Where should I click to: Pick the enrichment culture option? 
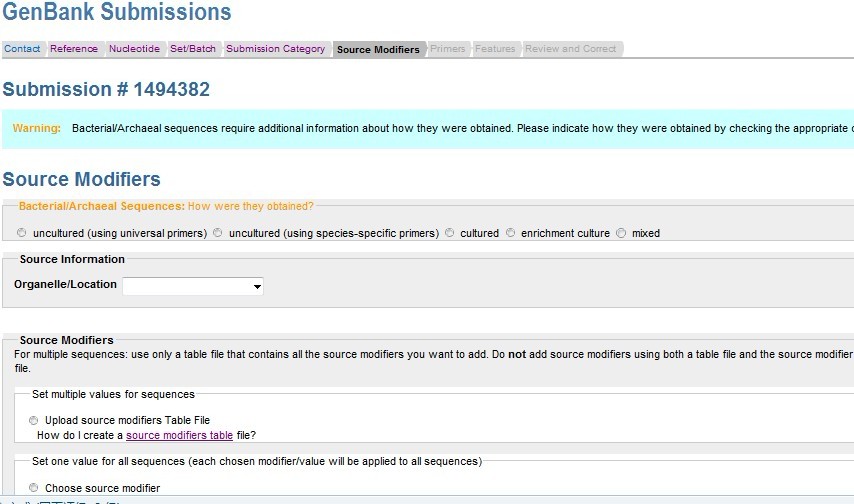[x=511, y=233]
